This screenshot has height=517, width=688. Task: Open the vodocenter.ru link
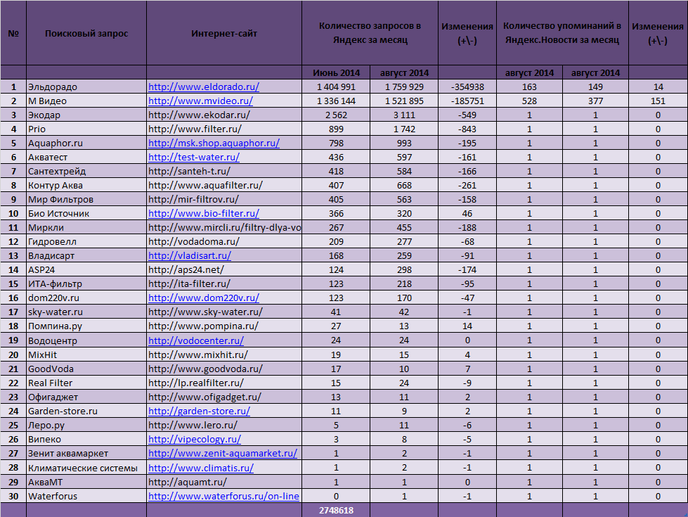(196, 341)
